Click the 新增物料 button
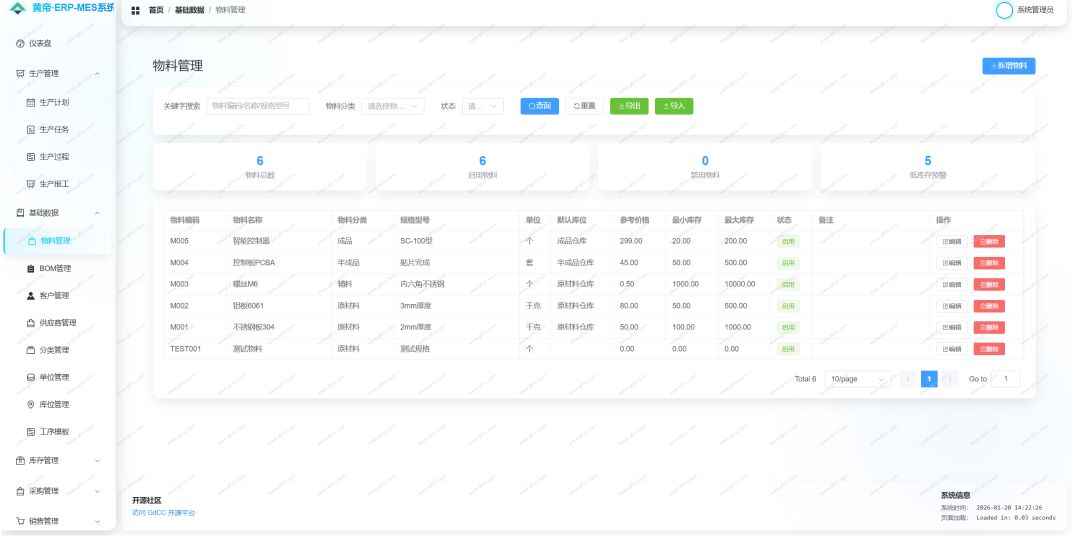Image resolution: width=1080 pixels, height=540 pixels. pyautogui.click(x=1008, y=65)
